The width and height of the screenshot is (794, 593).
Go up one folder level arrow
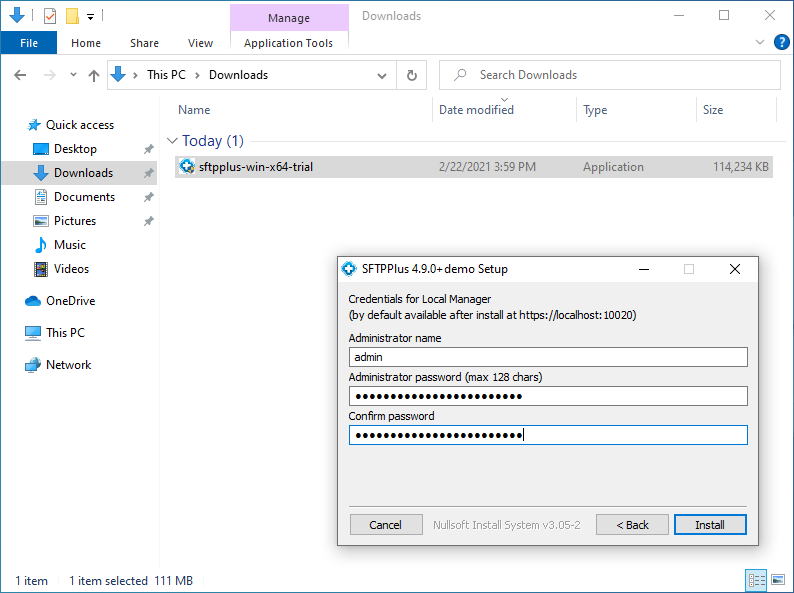click(94, 75)
